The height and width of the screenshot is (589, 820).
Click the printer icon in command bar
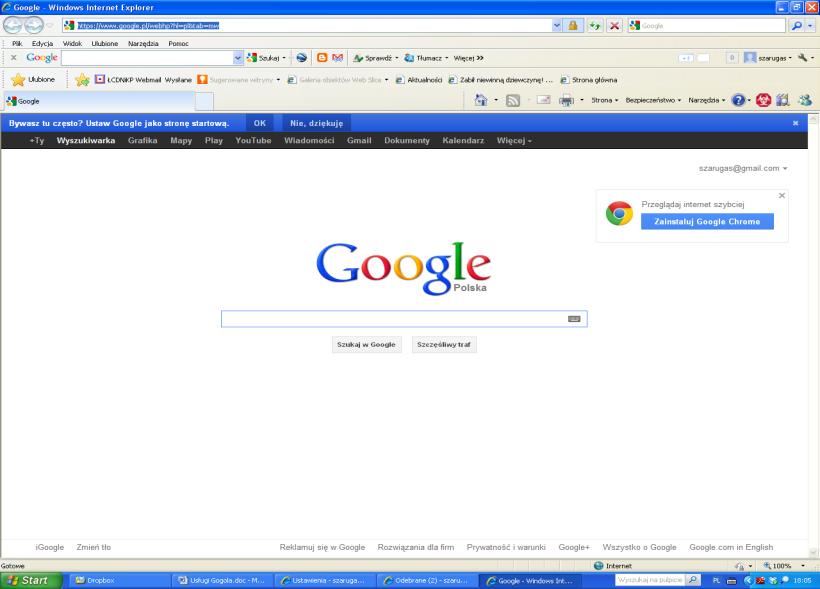[566, 100]
